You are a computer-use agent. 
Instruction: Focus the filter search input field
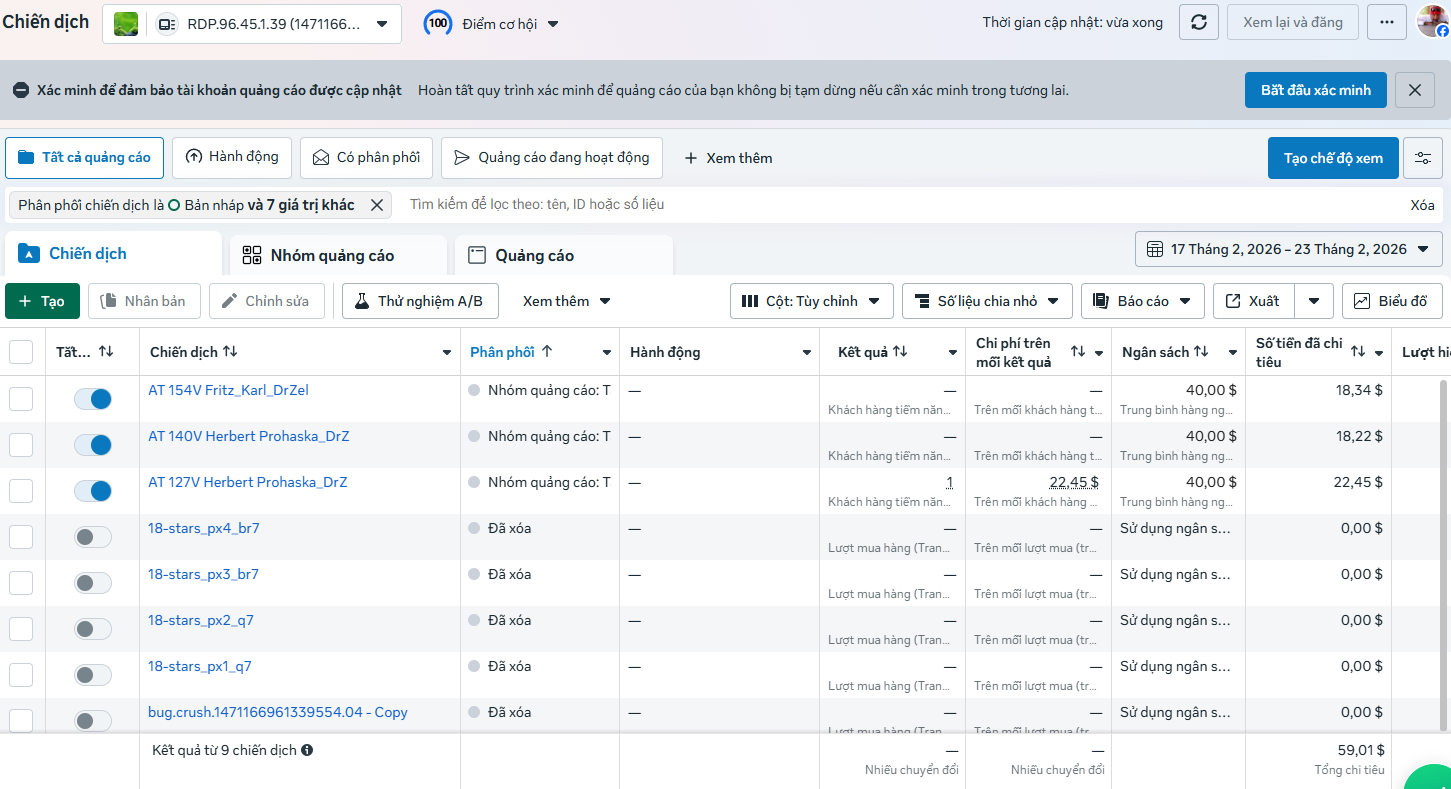tap(900, 205)
